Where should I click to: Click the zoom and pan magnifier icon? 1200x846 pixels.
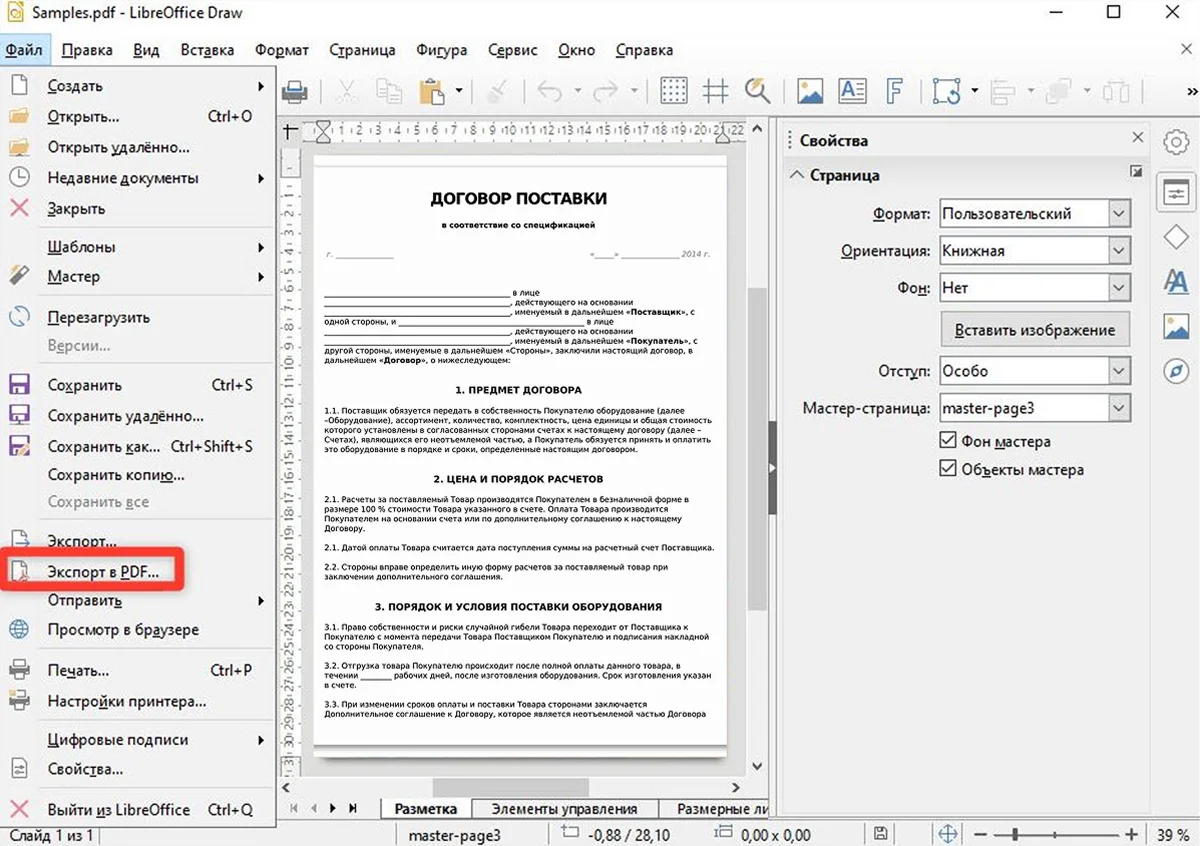[757, 92]
